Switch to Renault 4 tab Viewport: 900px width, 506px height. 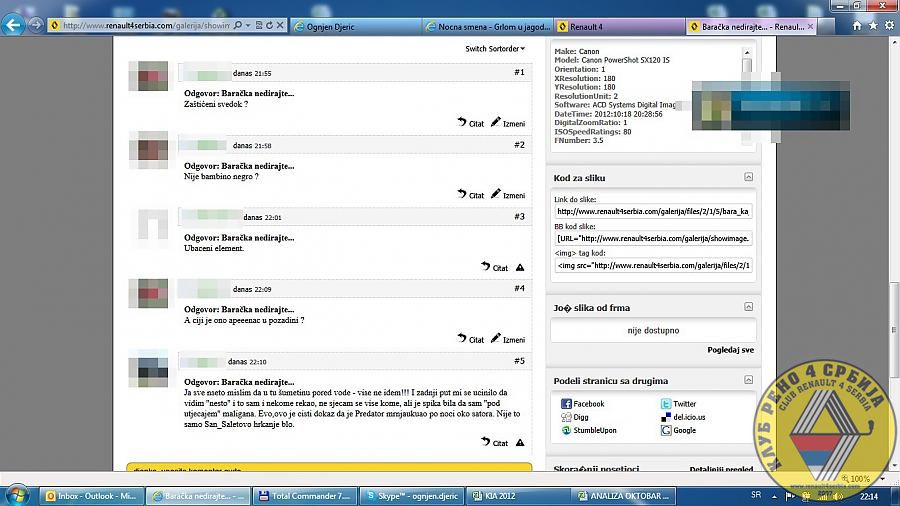click(x=620, y=26)
